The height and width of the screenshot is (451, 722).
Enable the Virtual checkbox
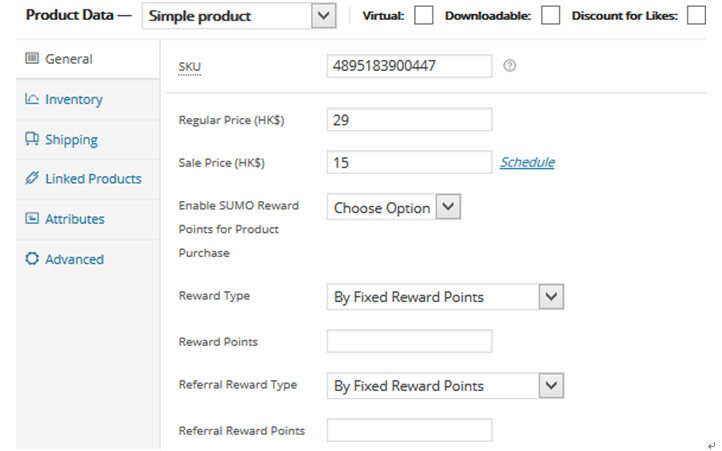point(423,15)
